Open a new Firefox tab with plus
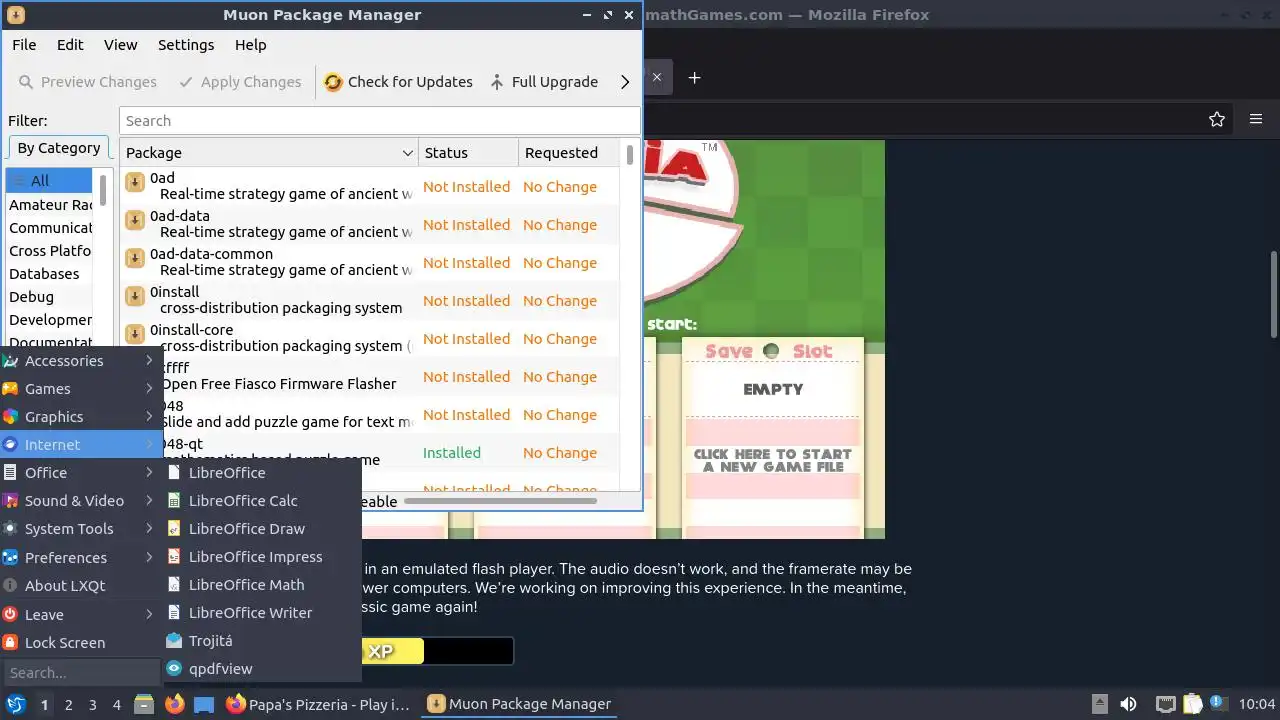This screenshot has width=1280, height=720. 694,77
